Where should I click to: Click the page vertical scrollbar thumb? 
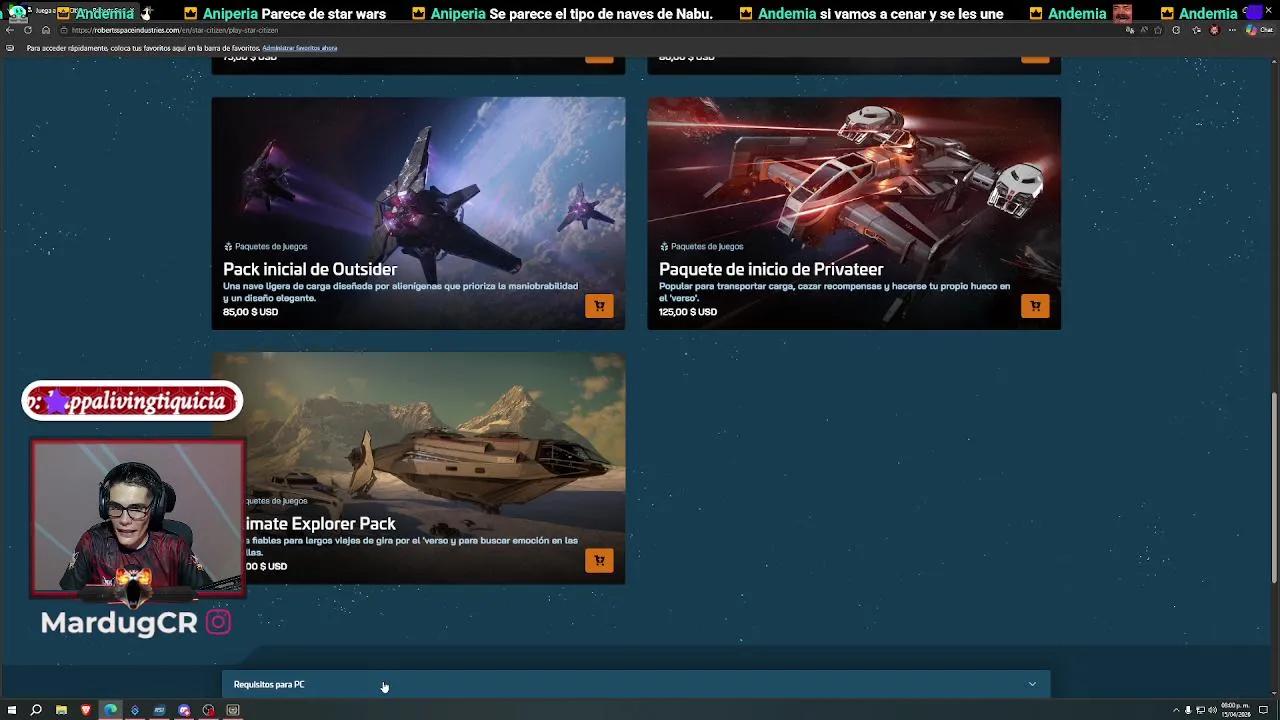click(1274, 487)
